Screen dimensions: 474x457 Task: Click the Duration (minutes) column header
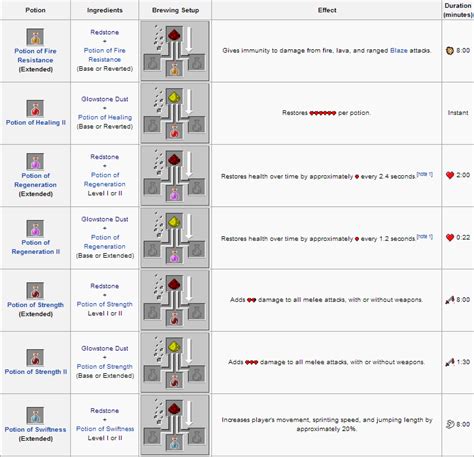click(458, 10)
